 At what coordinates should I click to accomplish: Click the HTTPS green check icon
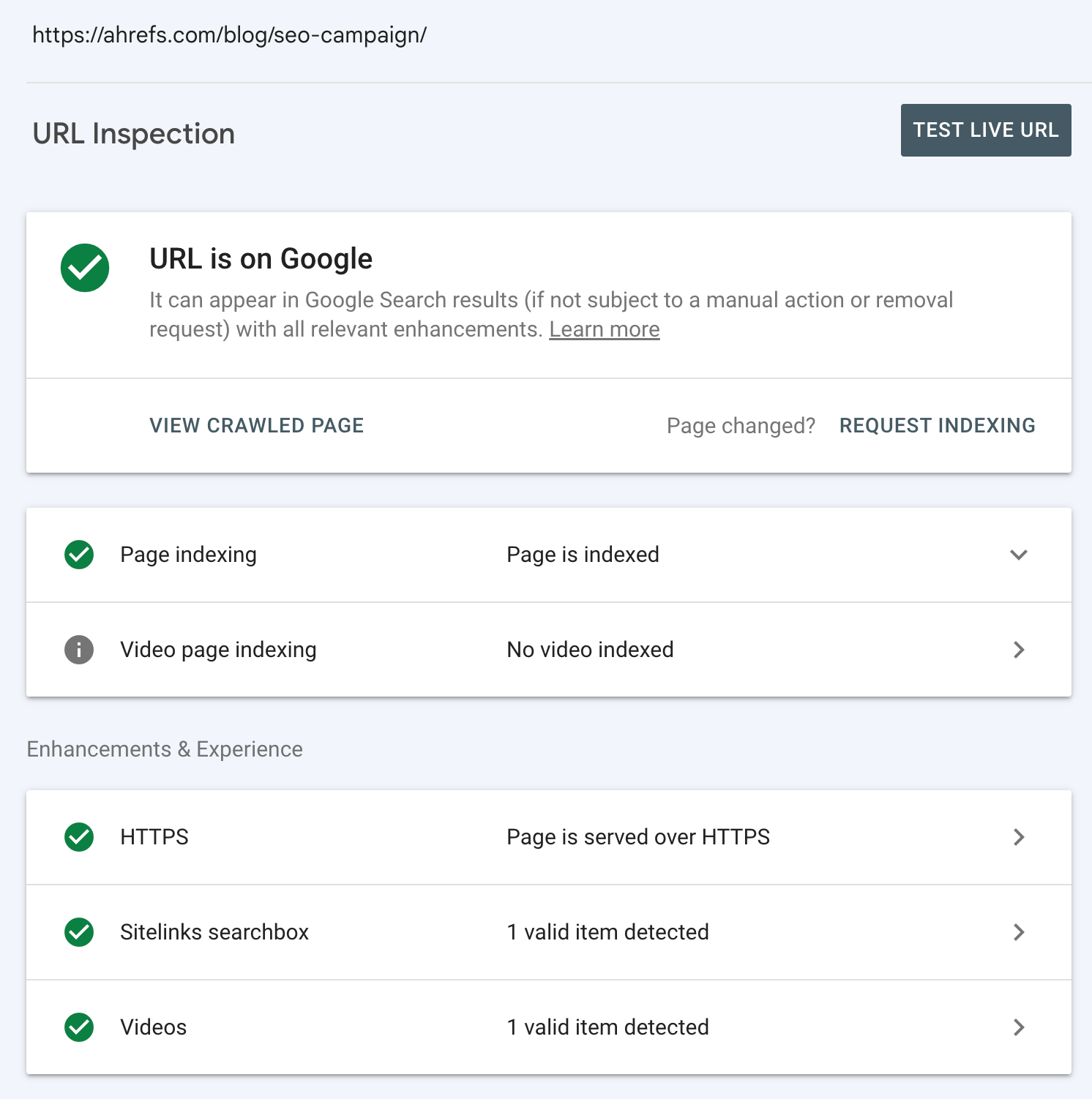78,837
